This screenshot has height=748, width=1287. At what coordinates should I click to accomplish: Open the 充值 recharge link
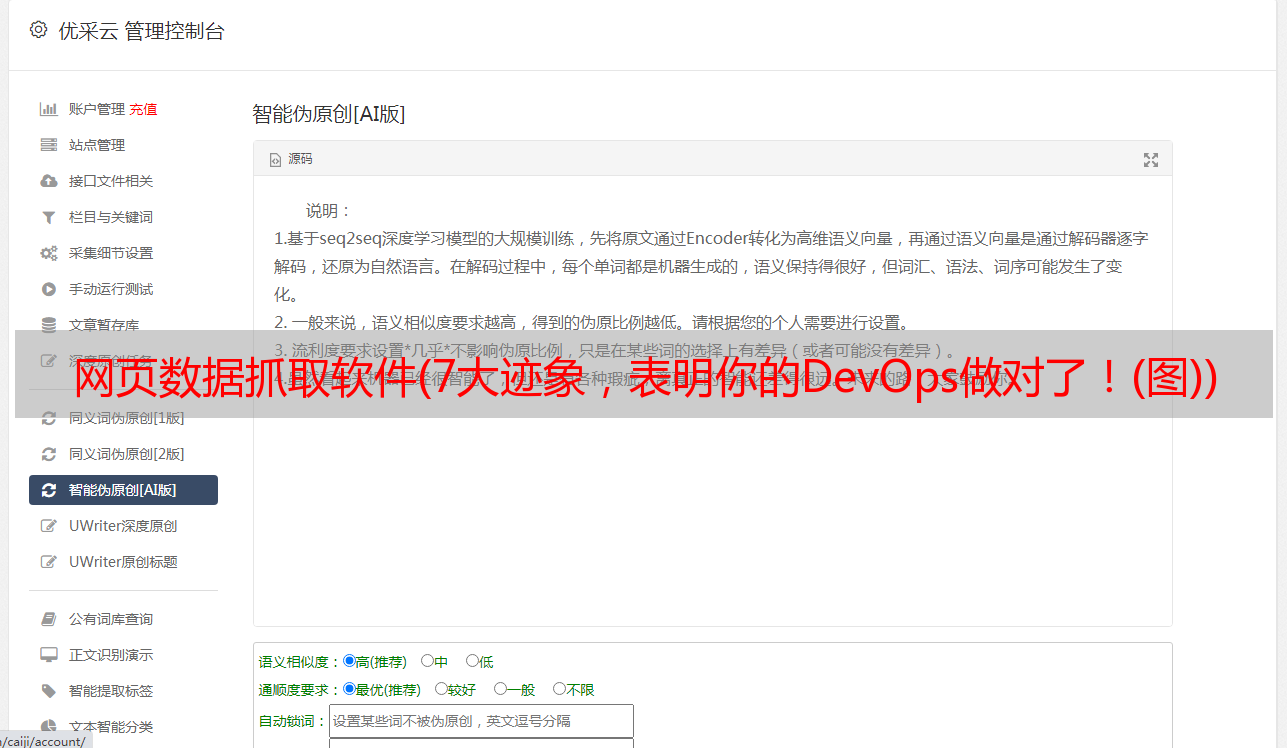[x=143, y=109]
